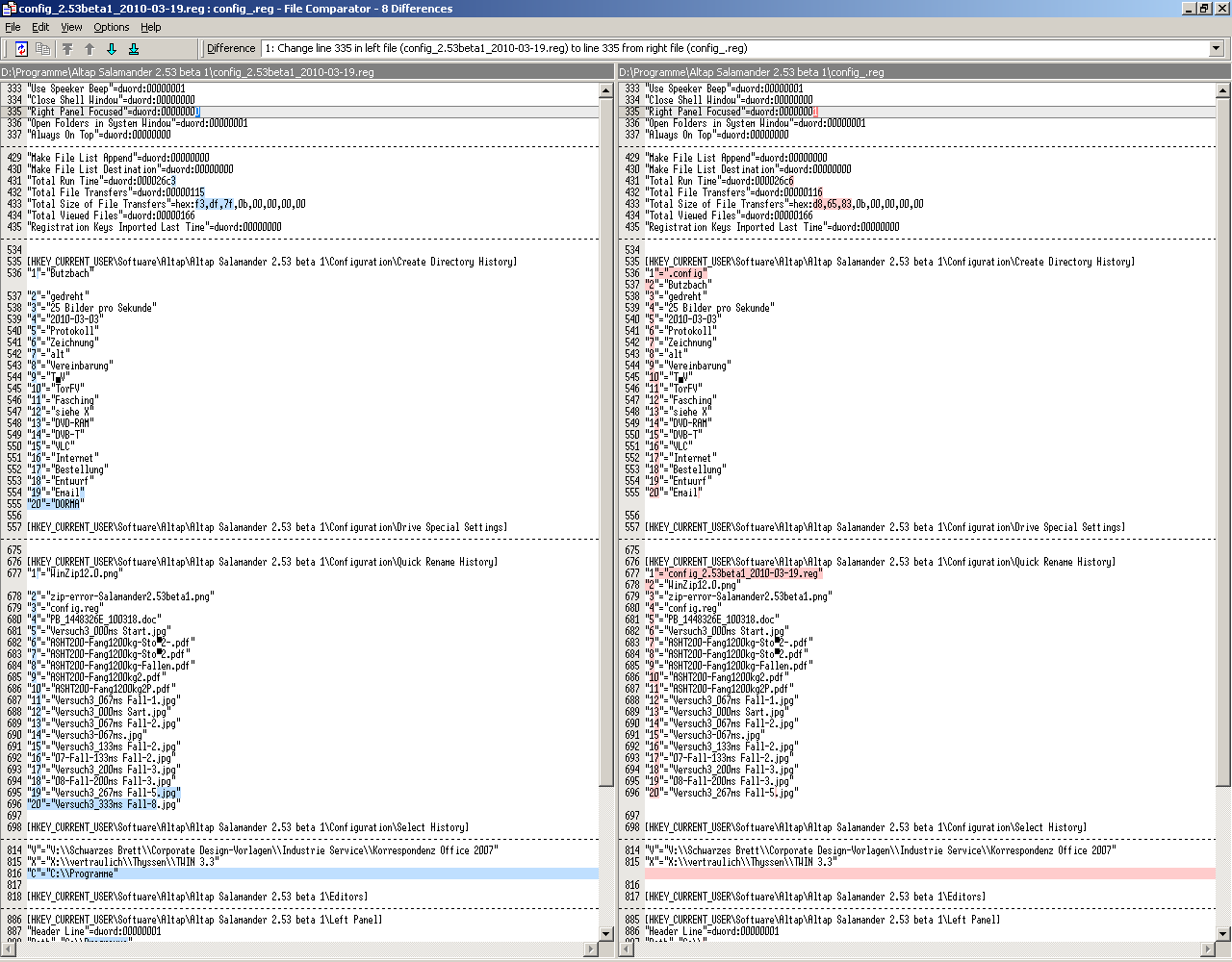Click the File Comparator title bar app icon

pyautogui.click(x=9, y=9)
